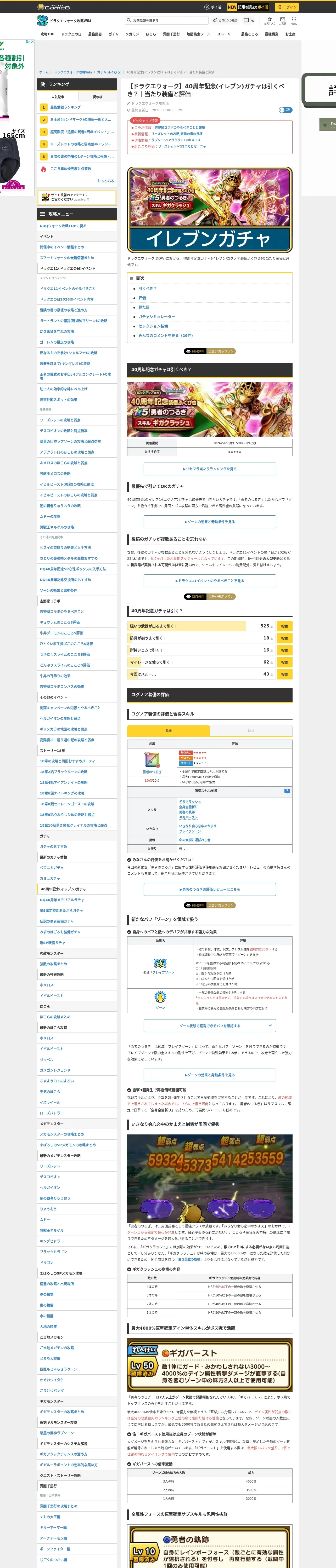Image resolution: width=336 pixels, height=1568 pixels.
Task: Click the ブレイブゾーン effect icon
Action: tap(160, 963)
